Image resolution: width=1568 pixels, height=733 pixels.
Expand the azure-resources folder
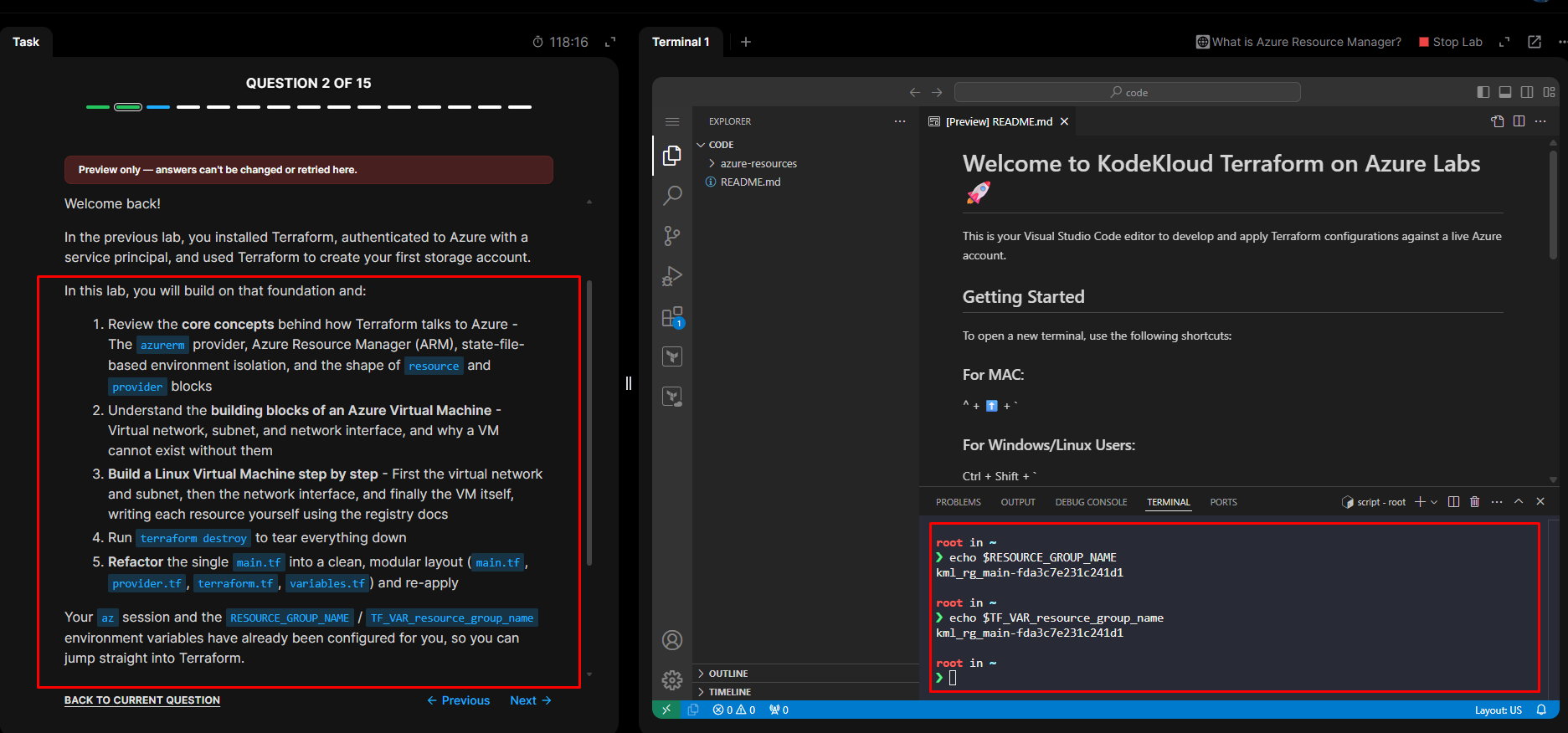[758, 163]
